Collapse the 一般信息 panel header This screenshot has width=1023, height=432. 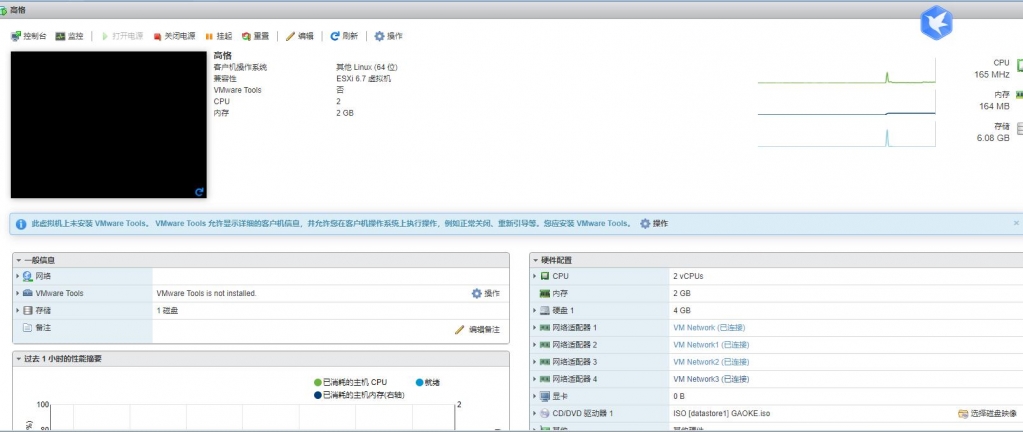pos(261,260)
